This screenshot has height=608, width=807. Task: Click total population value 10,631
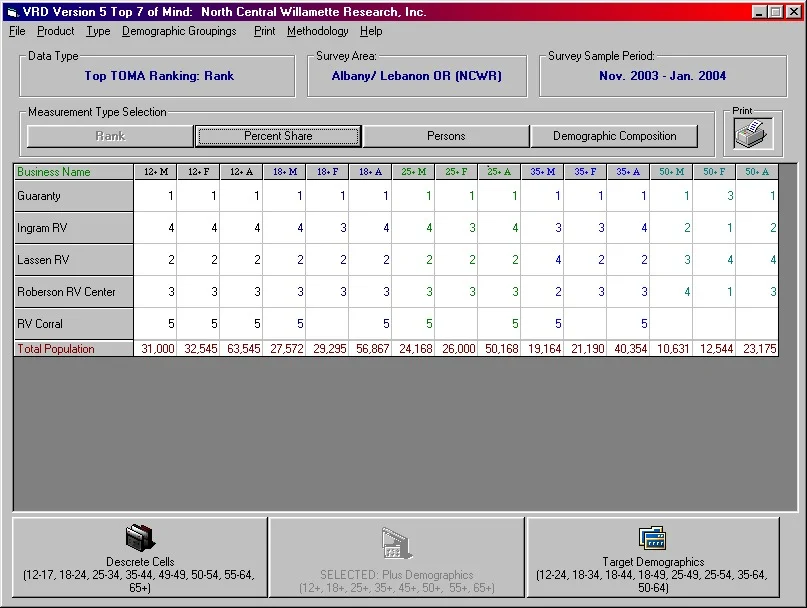[671, 349]
